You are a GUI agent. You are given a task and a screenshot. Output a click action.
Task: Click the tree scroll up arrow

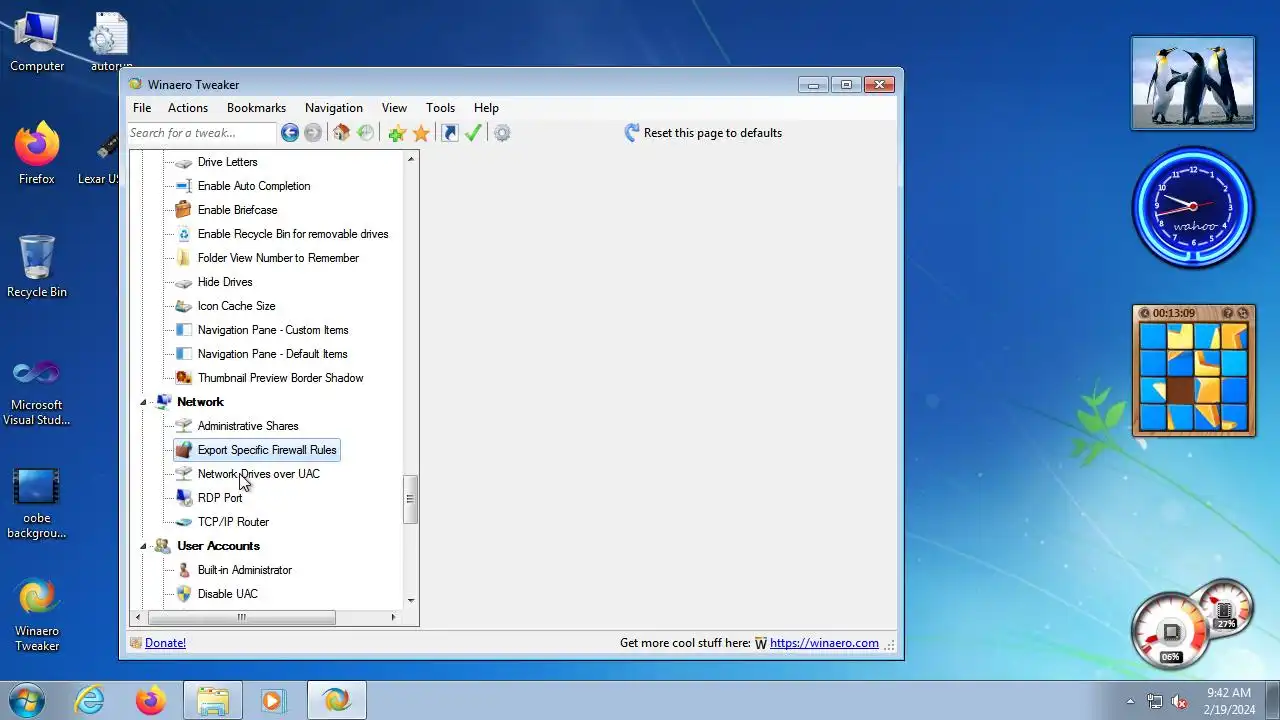410,159
